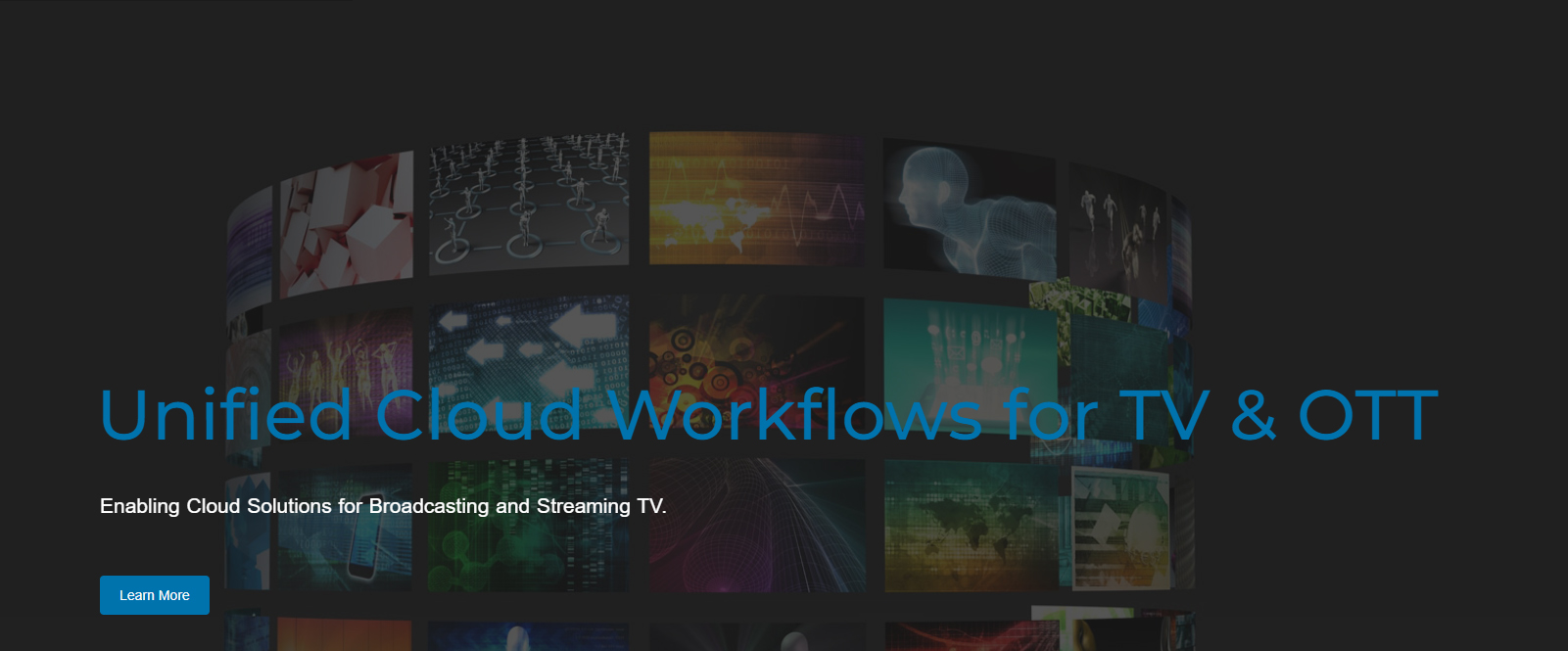Click the green data matrix thumbnail
The width and height of the screenshot is (1568, 651).
tap(528, 529)
